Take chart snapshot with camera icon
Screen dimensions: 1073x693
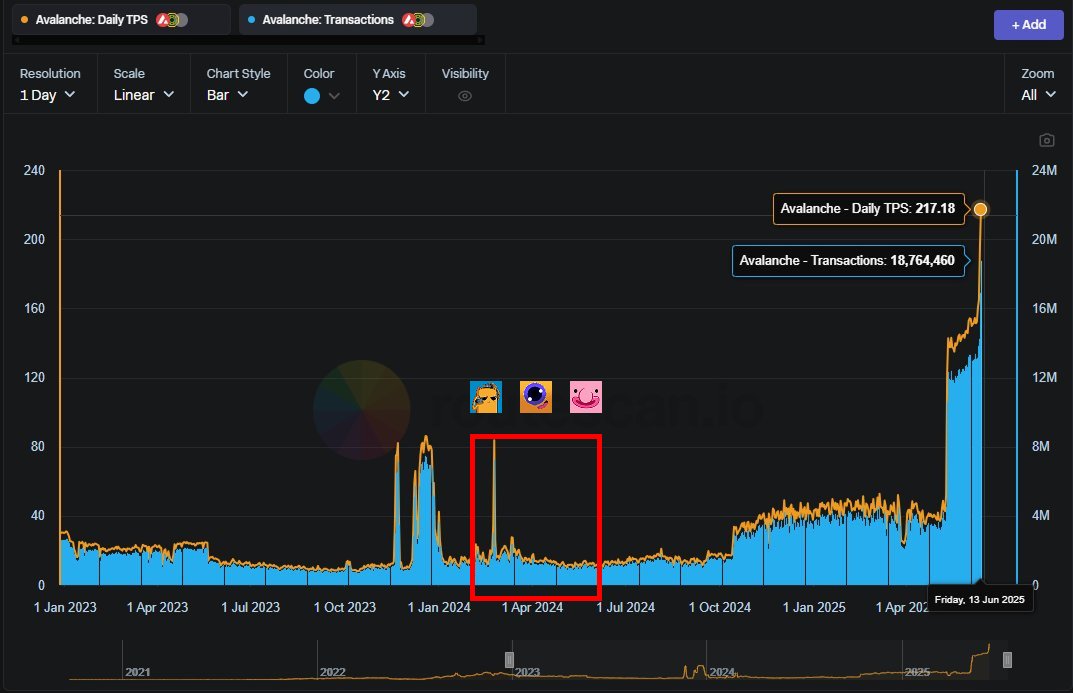1046,140
